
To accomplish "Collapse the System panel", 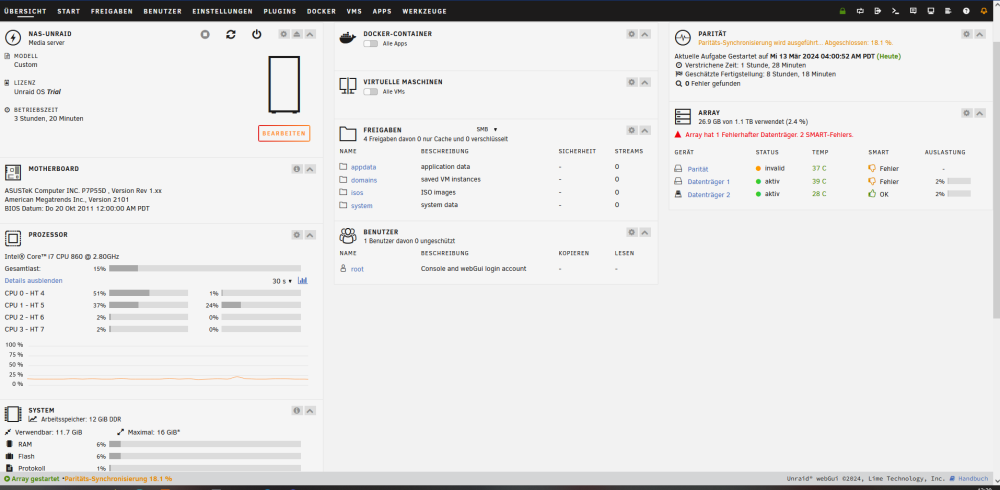I will point(310,410).
